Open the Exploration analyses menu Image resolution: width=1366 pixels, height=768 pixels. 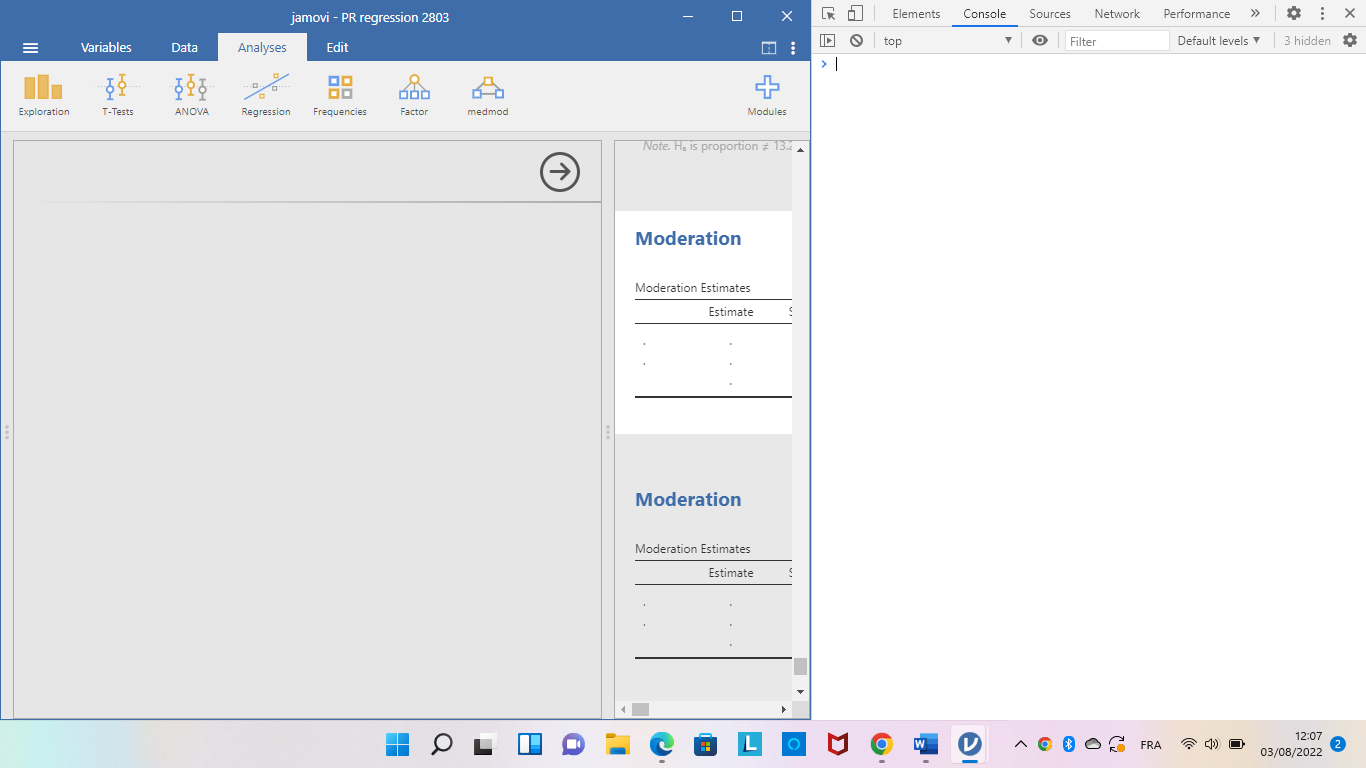(44, 96)
